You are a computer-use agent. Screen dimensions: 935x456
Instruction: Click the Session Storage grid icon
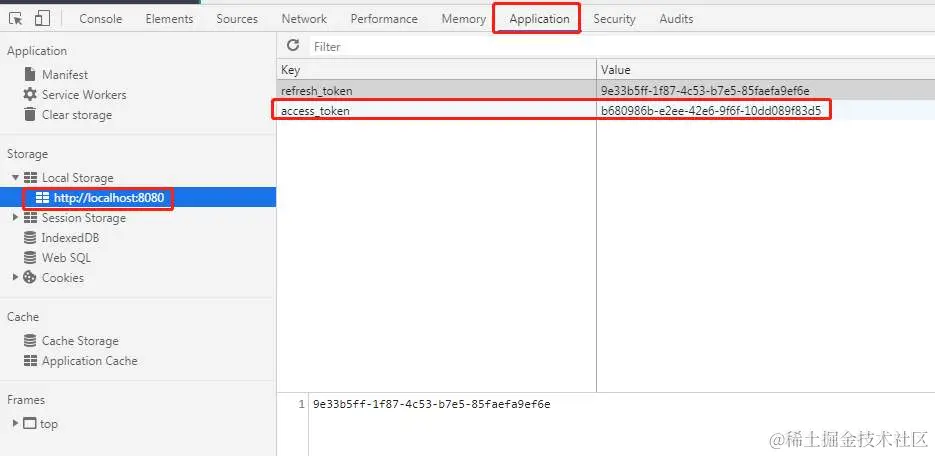point(30,218)
